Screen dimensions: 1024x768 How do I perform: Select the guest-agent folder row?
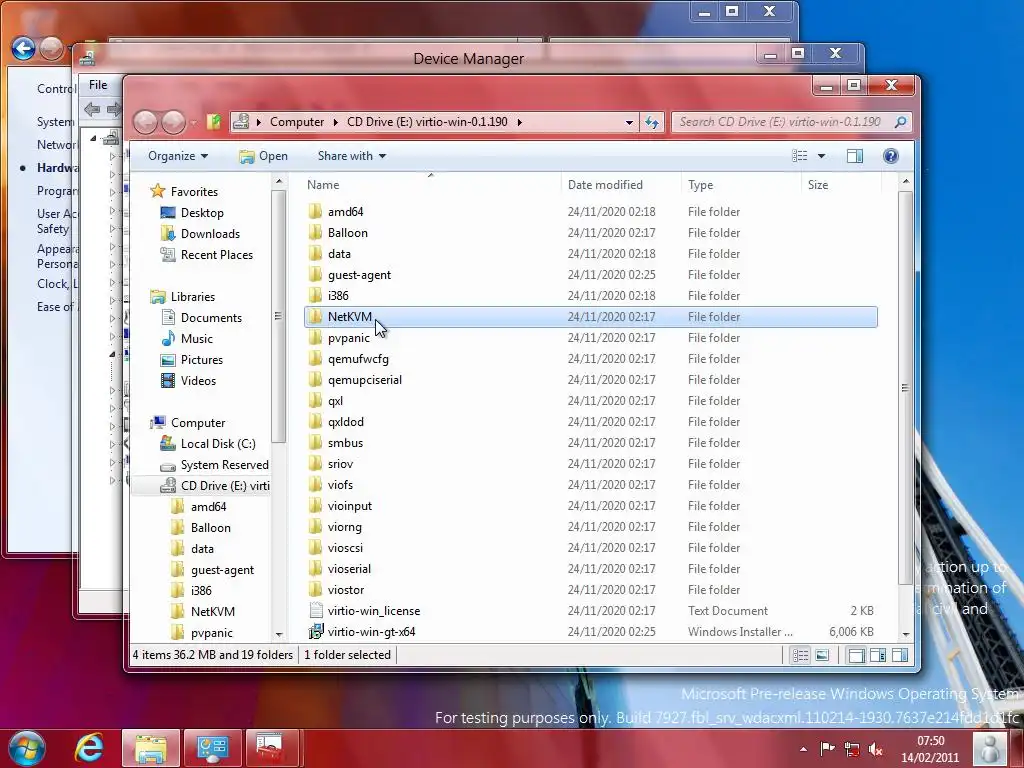tap(591, 275)
